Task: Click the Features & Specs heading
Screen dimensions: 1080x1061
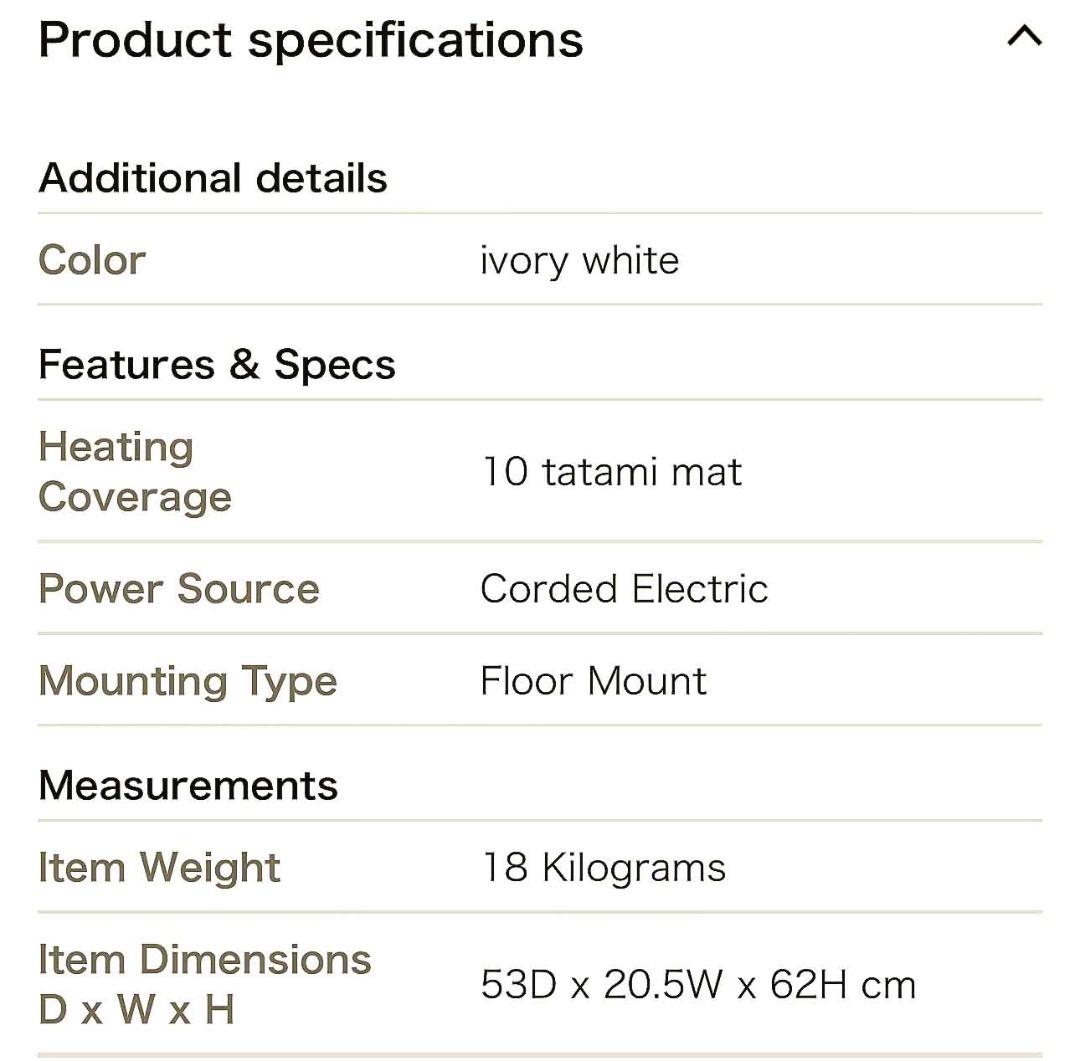Action: coord(216,365)
